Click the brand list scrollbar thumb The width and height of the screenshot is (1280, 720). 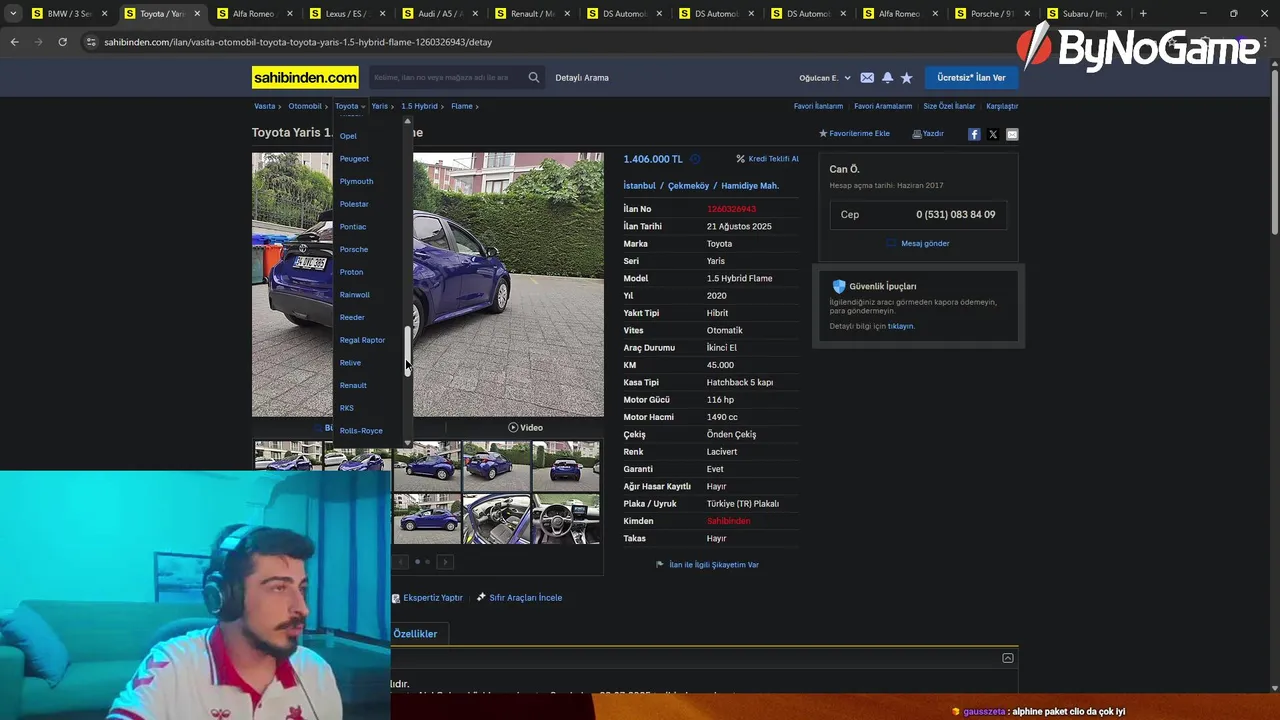[407, 351]
